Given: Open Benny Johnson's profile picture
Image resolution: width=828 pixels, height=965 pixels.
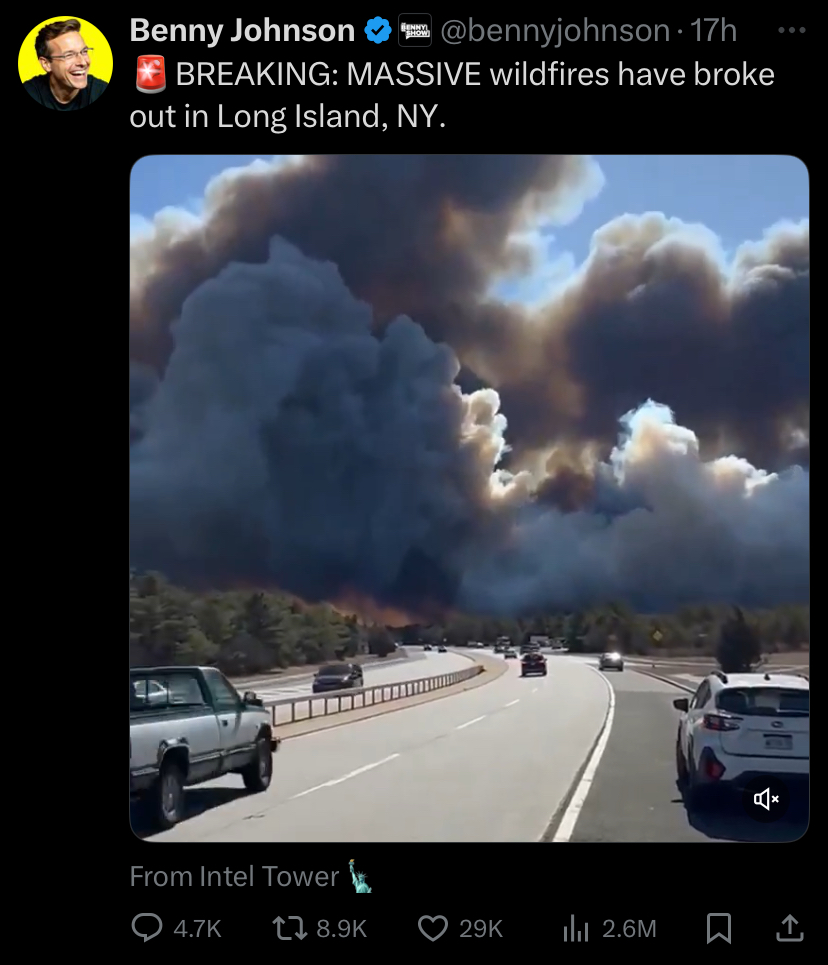Looking at the screenshot, I should click(66, 63).
